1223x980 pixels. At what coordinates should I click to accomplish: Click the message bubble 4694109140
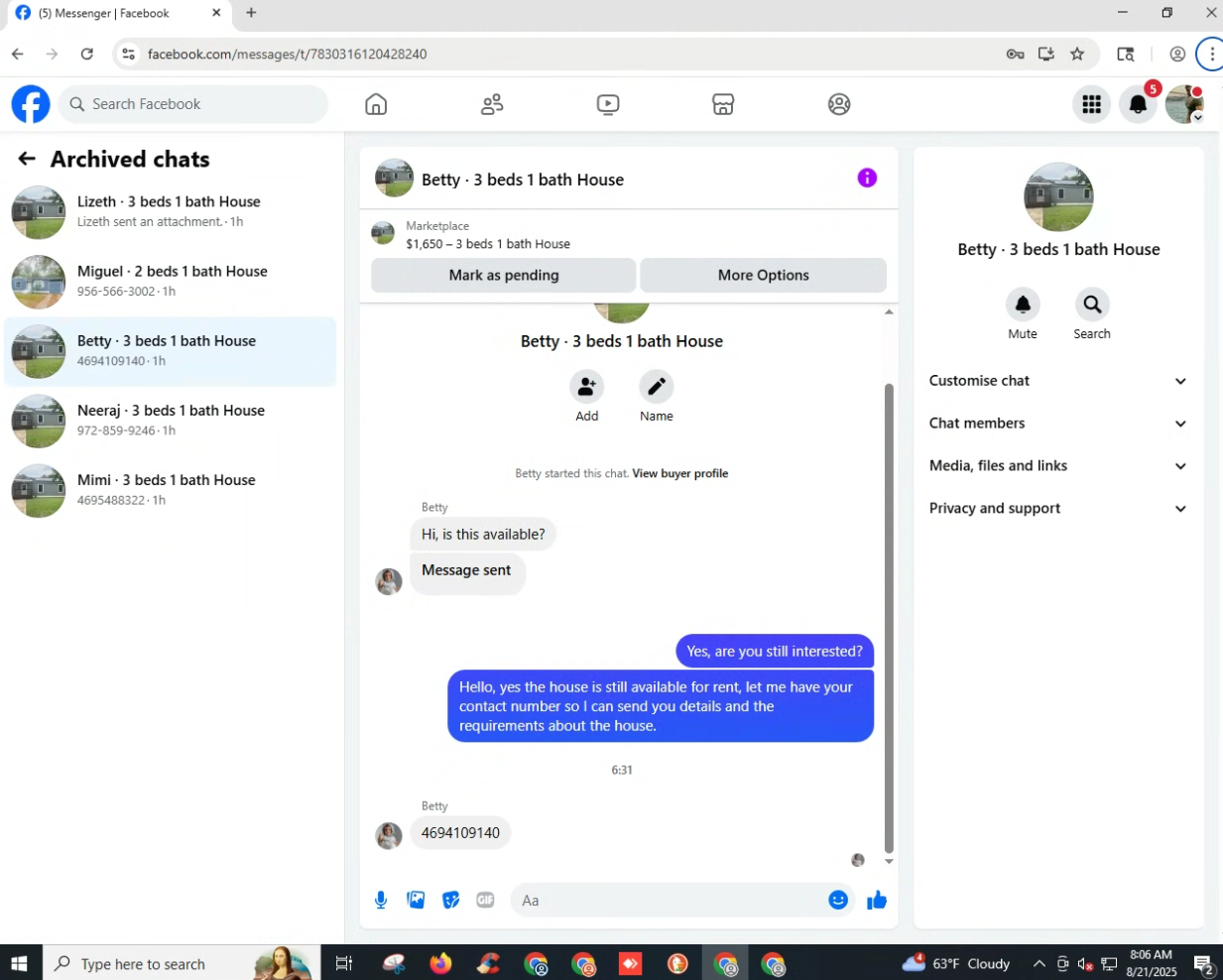[460, 833]
